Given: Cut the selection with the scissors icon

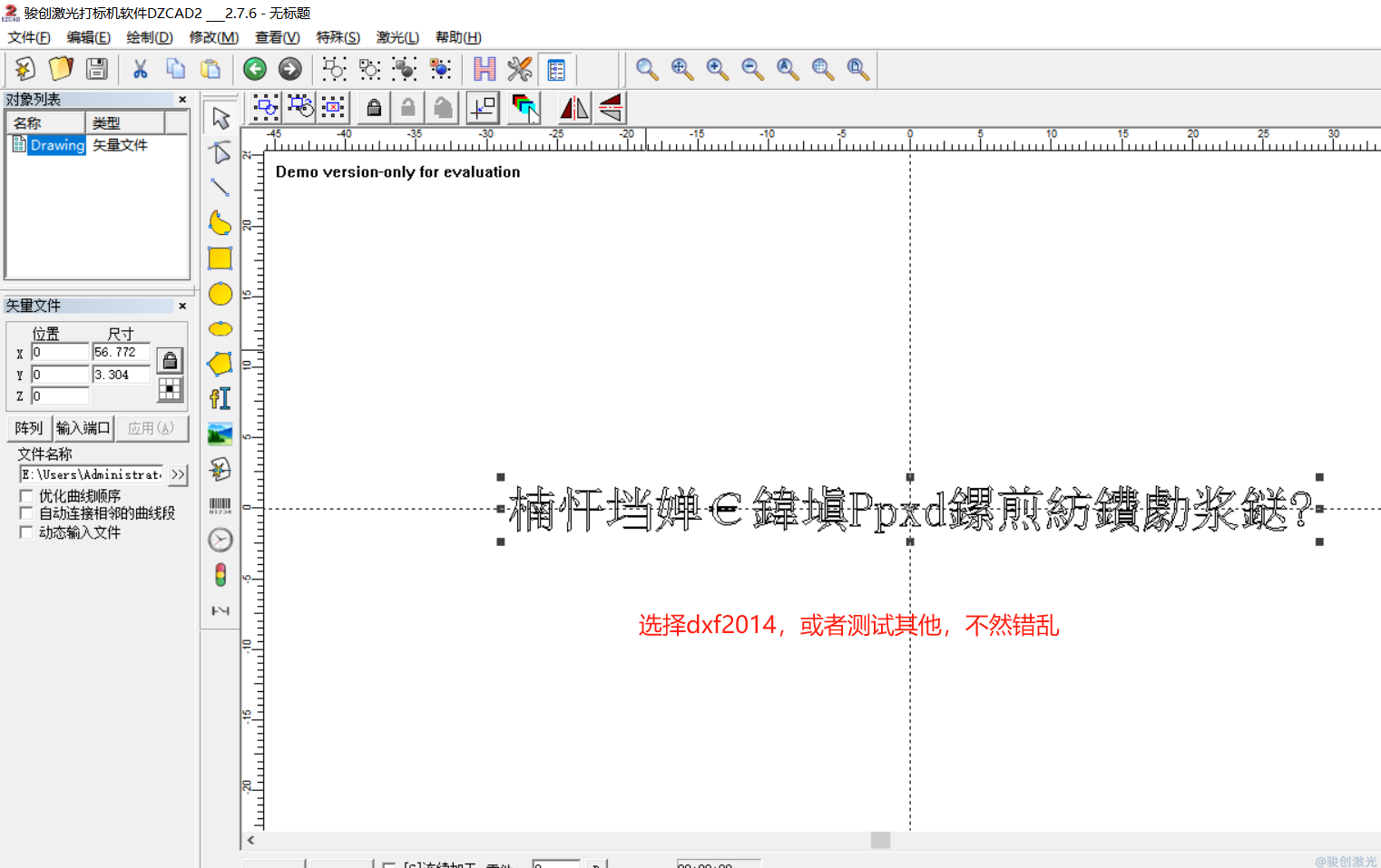Looking at the screenshot, I should 141,69.
